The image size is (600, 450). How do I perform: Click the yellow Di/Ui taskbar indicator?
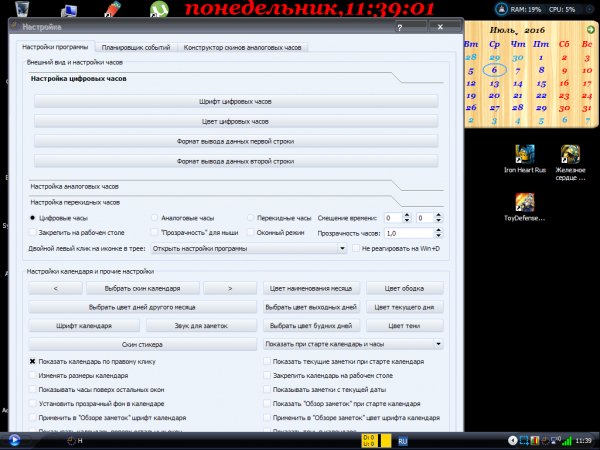coord(376,440)
